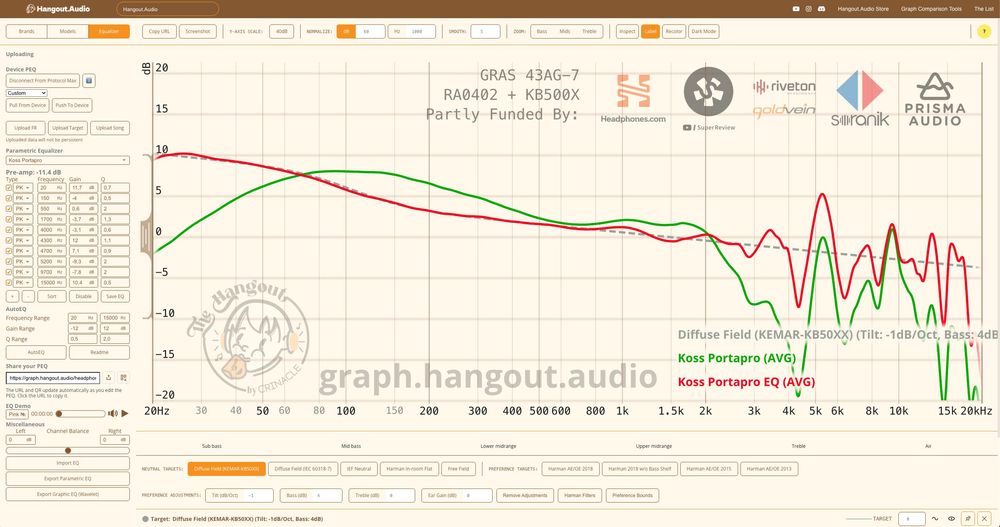Open the Discord icon in the header
The width and height of the screenshot is (1000, 527).
[x=821, y=9]
